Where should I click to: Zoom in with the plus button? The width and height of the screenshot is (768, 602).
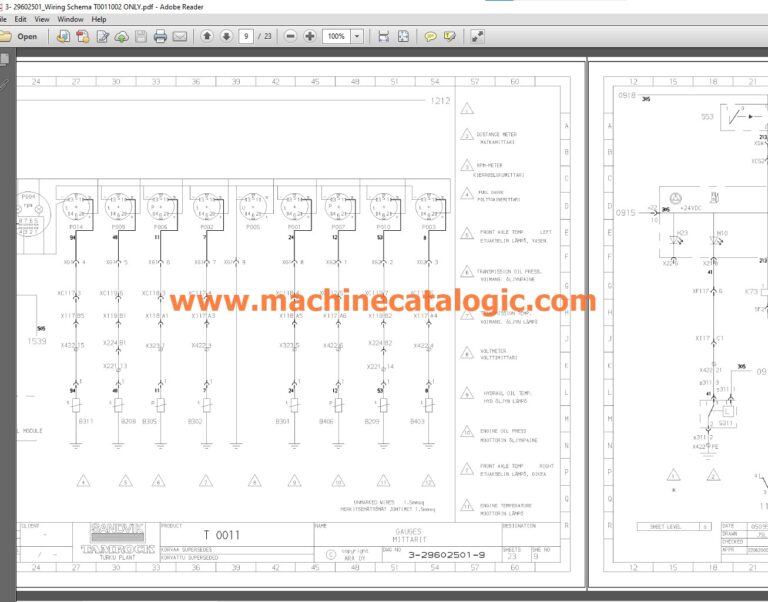point(310,36)
